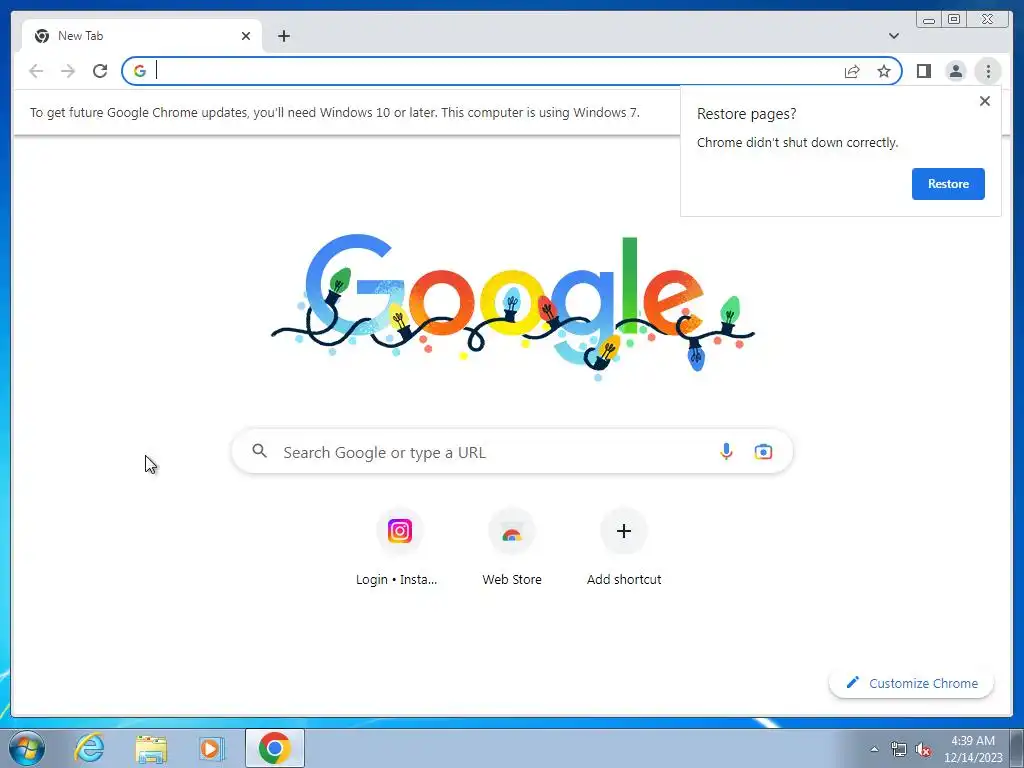Click the Chrome taskbar button
The height and width of the screenshot is (768, 1024).
tap(275, 748)
